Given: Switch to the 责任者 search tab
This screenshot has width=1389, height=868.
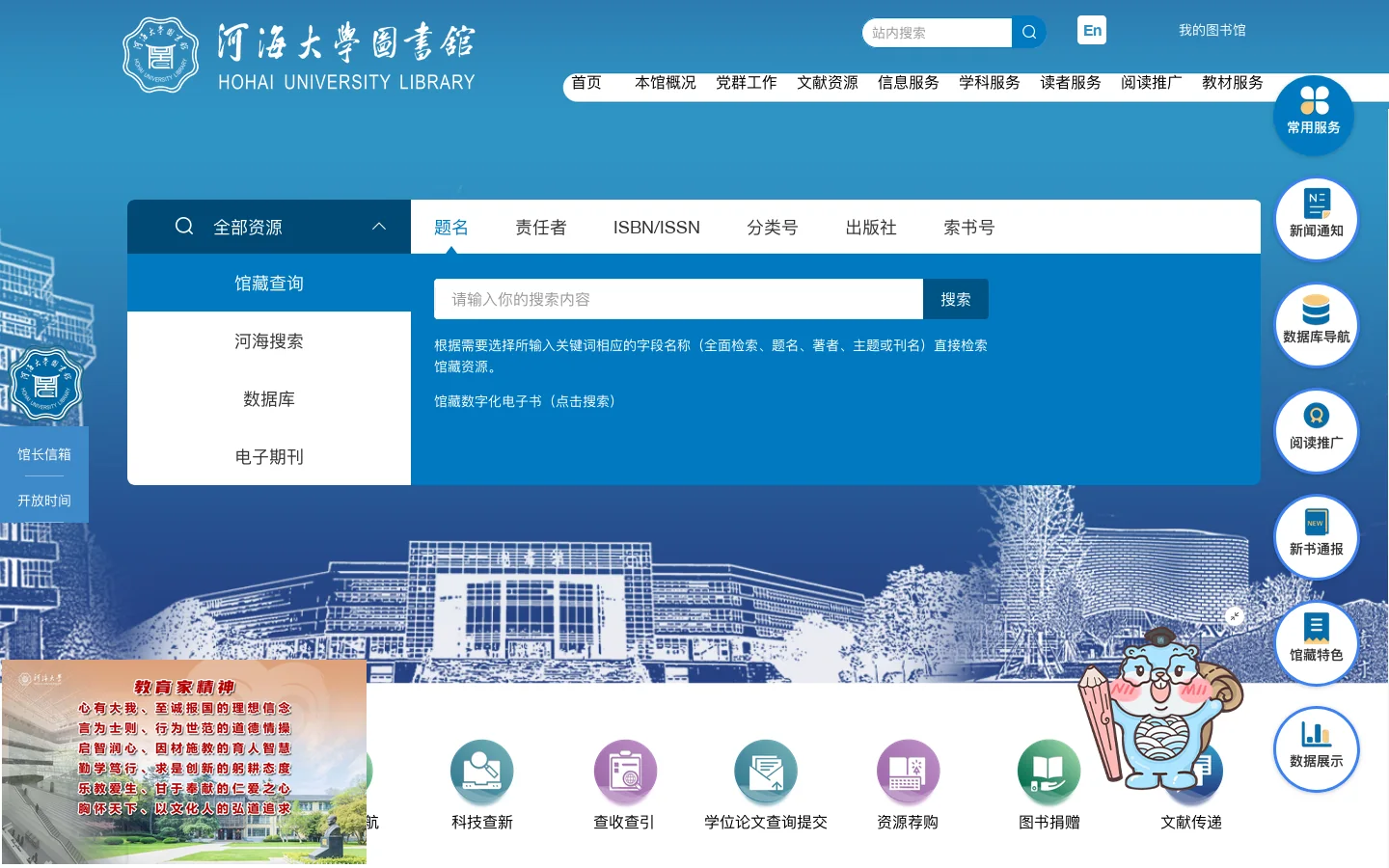Looking at the screenshot, I should pos(541,227).
